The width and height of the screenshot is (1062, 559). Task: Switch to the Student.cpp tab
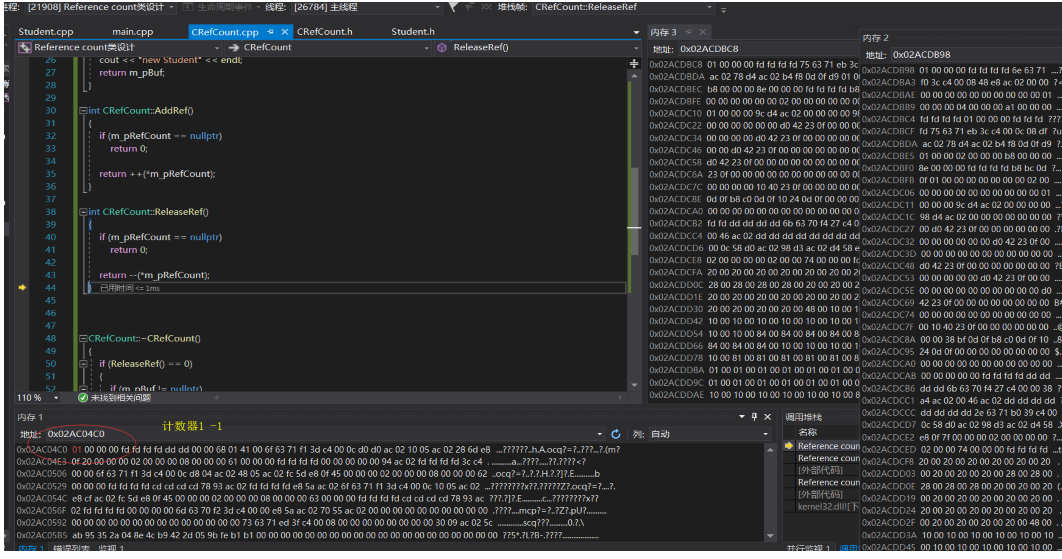(x=45, y=32)
